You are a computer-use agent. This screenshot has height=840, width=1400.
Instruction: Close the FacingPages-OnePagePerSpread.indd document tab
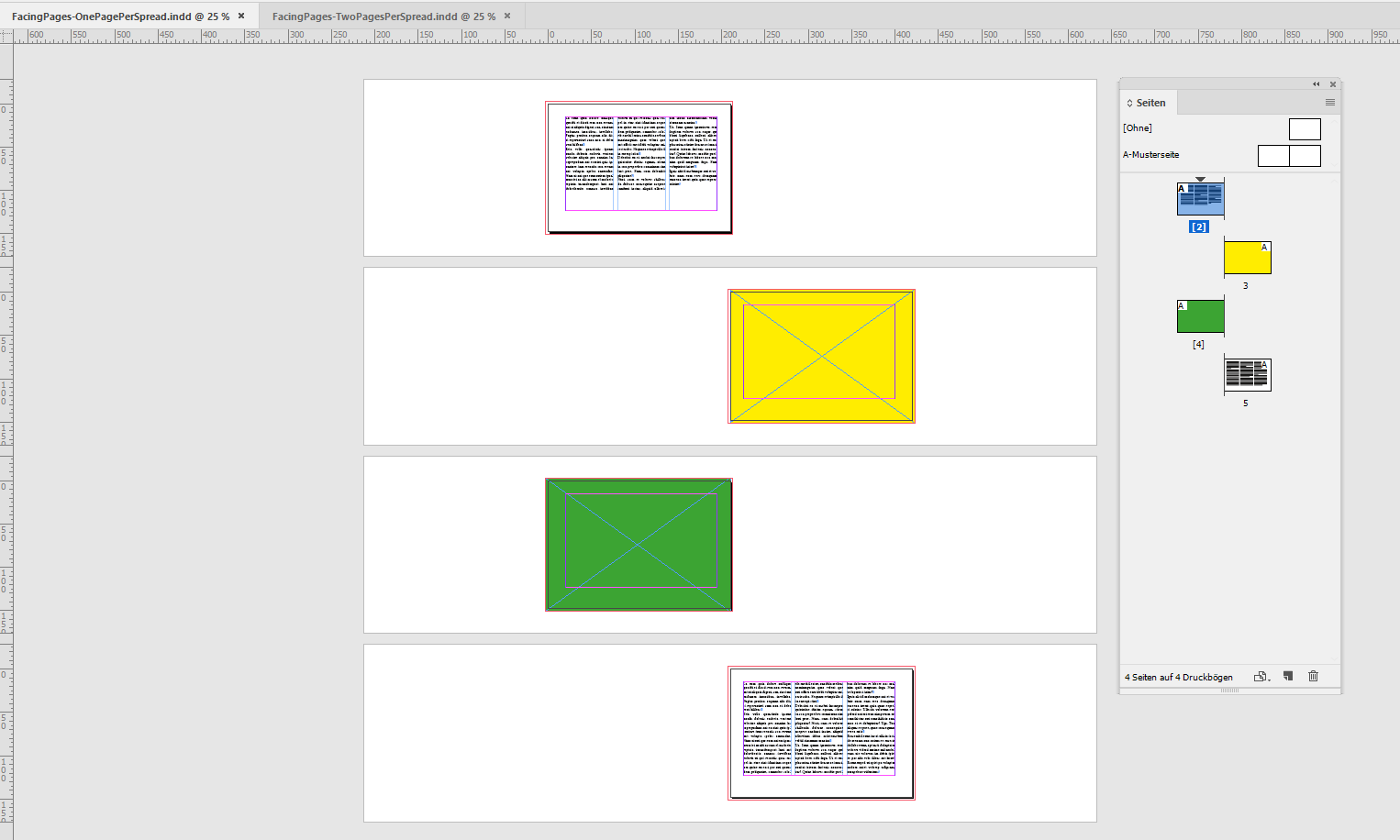(x=241, y=16)
